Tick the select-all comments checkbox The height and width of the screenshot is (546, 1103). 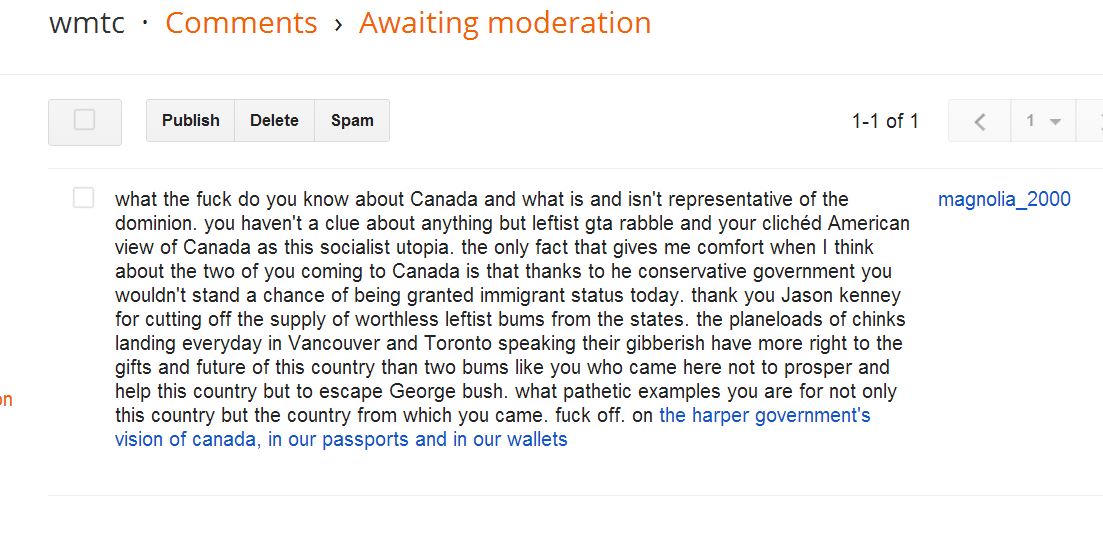coord(84,120)
